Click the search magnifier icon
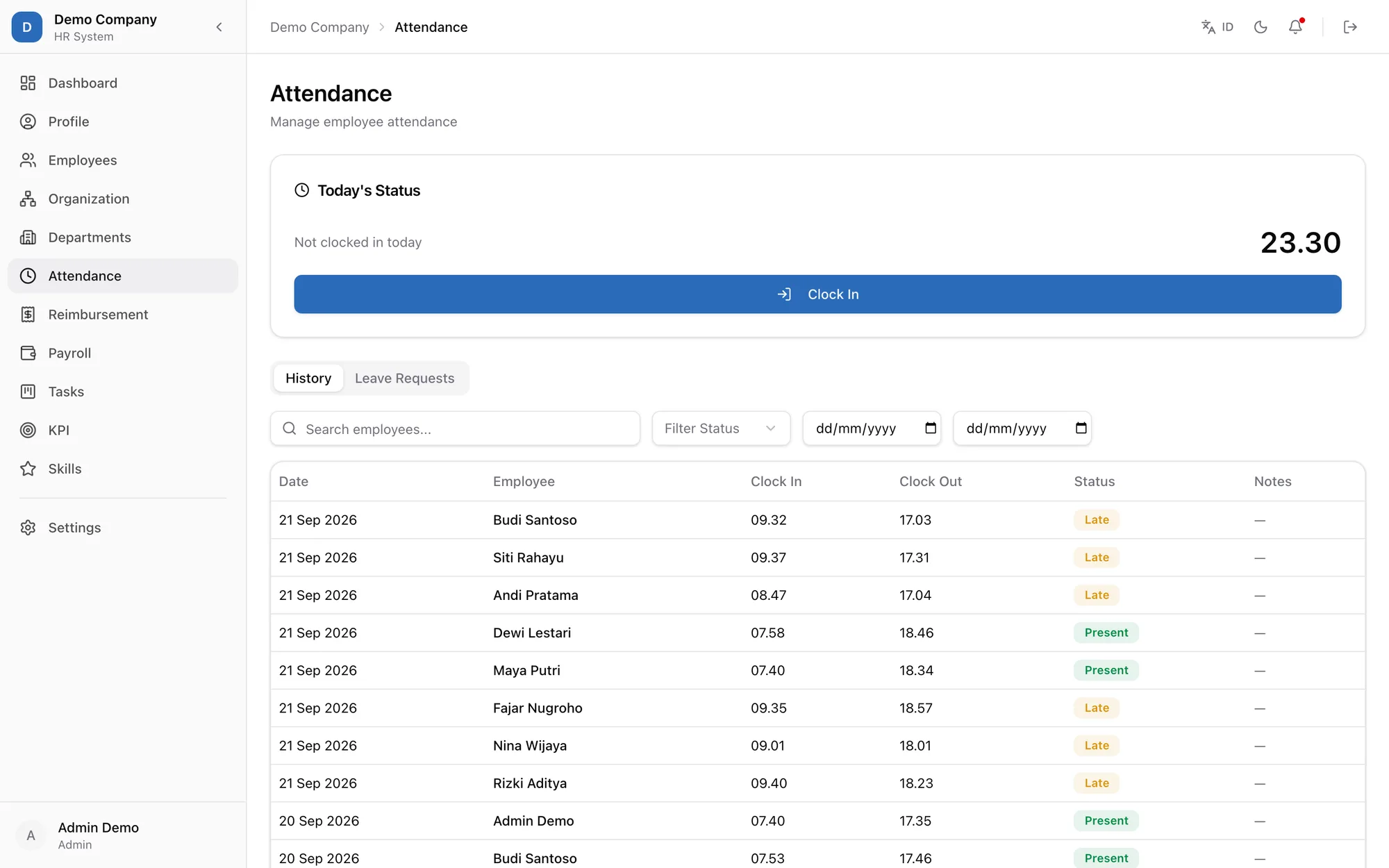This screenshot has width=1389, height=868. point(290,428)
